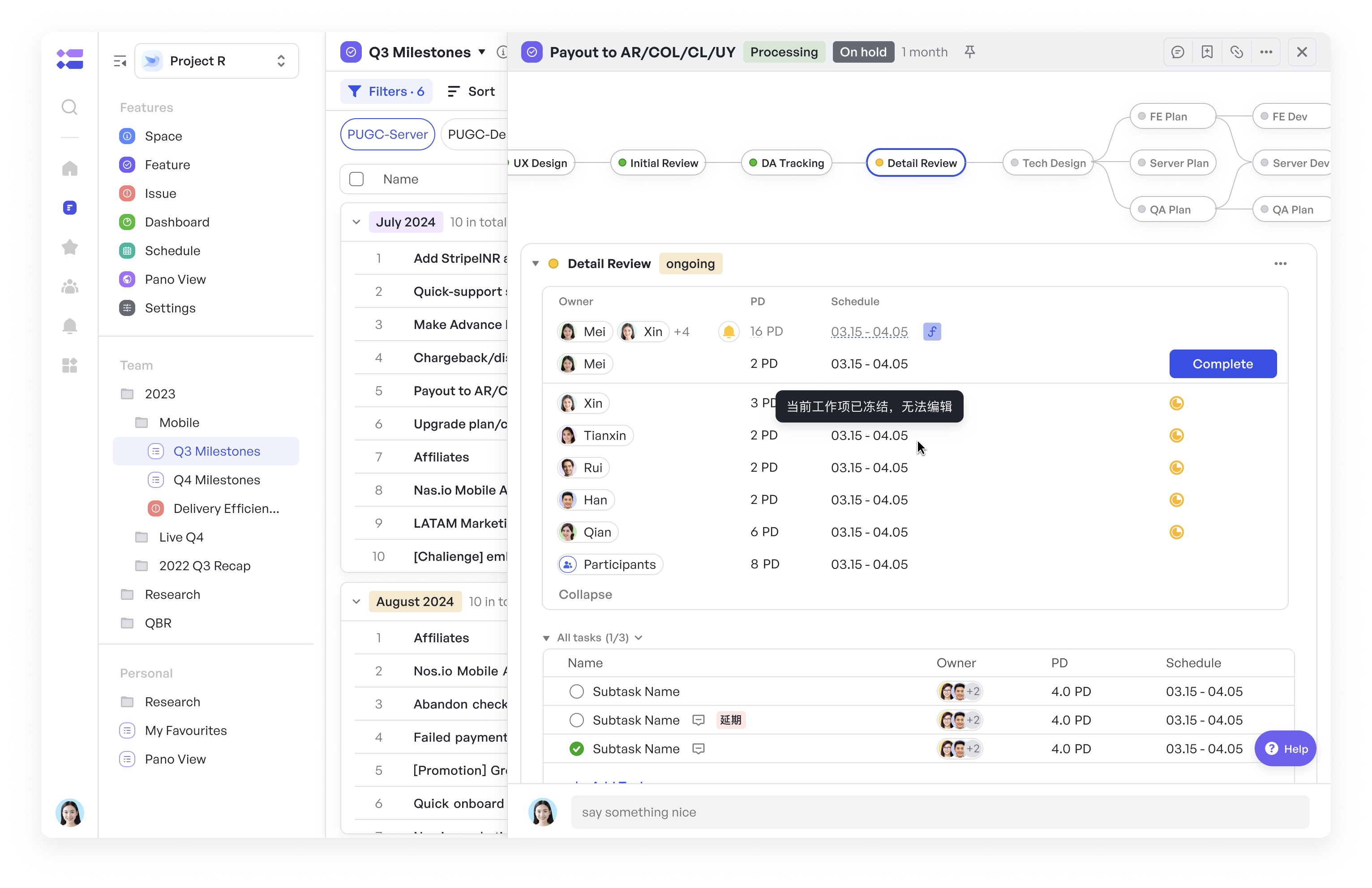Open comment icon on the completed subtask

click(x=698, y=749)
